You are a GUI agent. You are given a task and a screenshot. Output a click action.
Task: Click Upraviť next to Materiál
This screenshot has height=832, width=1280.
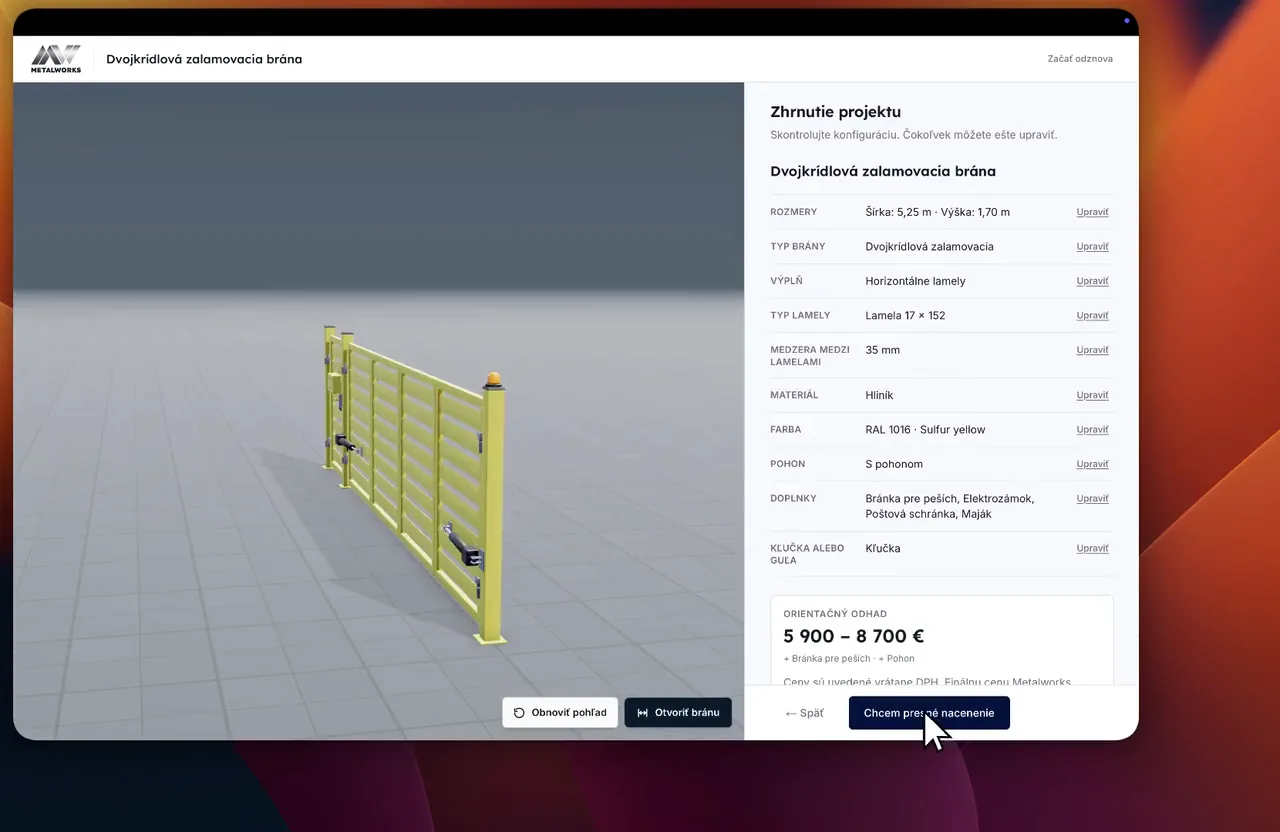pos(1092,395)
